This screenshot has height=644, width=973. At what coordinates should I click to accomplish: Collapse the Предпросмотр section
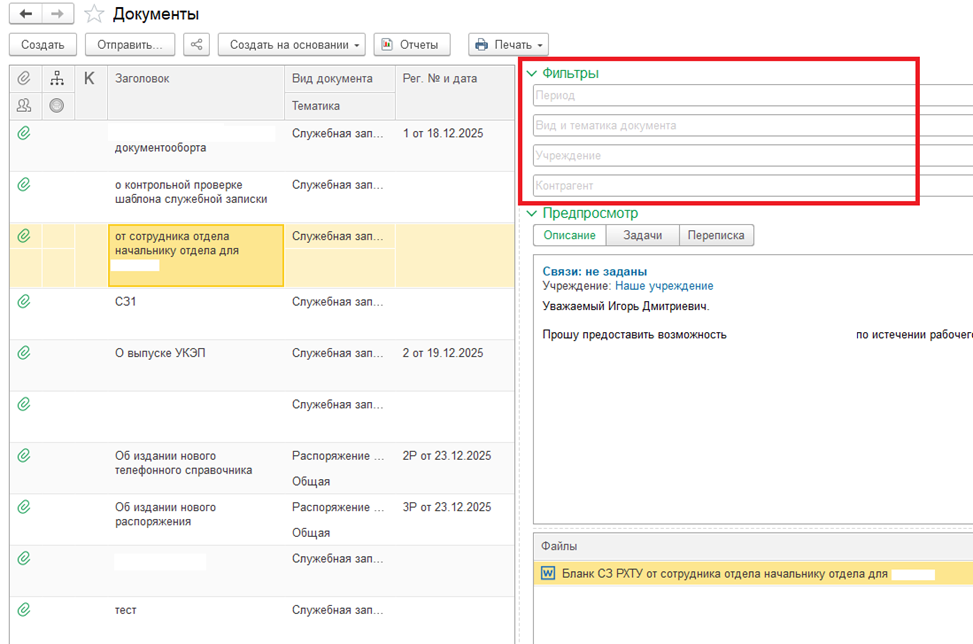coord(532,213)
